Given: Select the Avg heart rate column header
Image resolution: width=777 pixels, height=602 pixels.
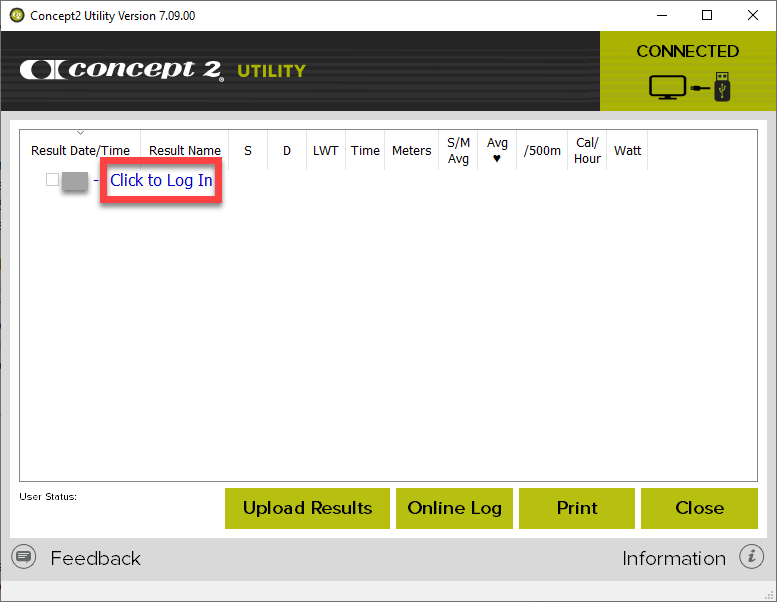Looking at the screenshot, I should point(497,150).
